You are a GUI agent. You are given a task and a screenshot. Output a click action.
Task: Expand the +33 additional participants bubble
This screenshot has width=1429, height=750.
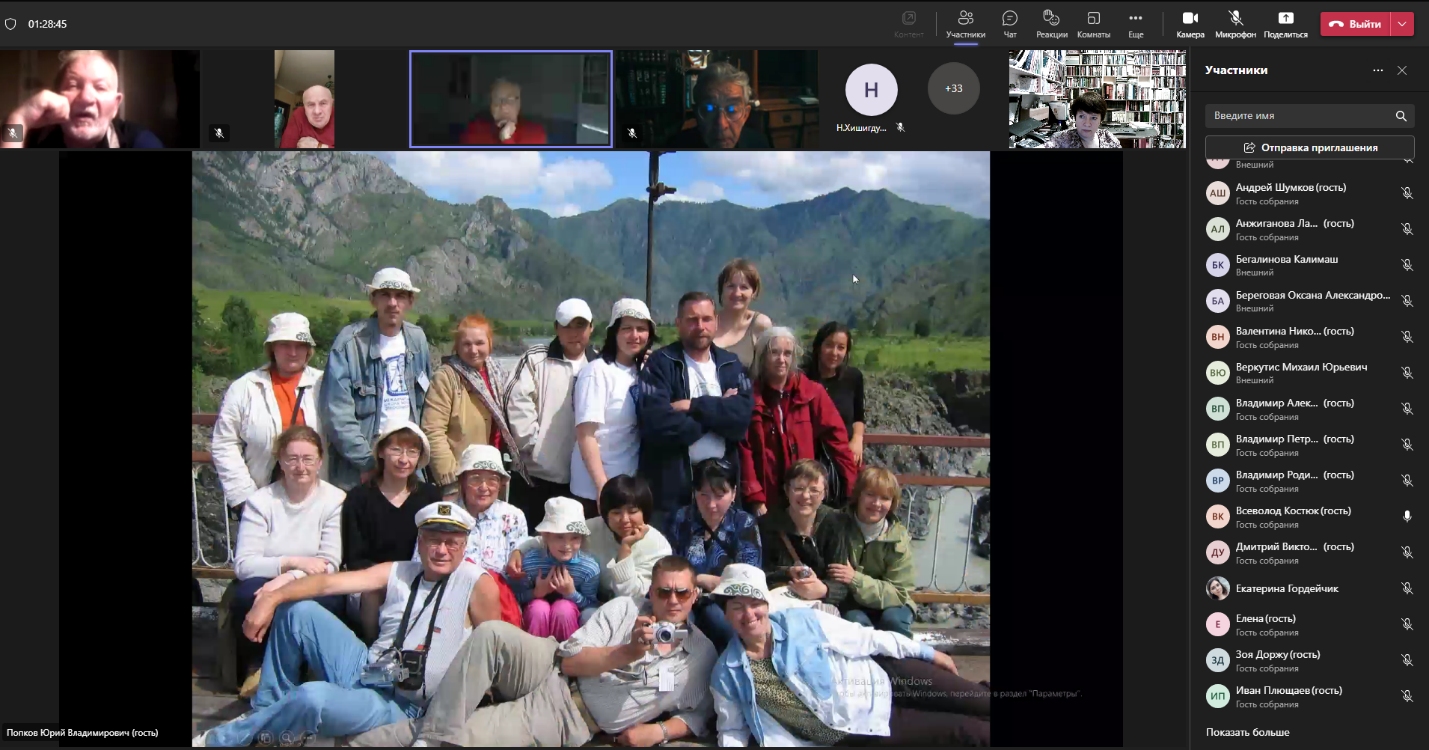953,88
